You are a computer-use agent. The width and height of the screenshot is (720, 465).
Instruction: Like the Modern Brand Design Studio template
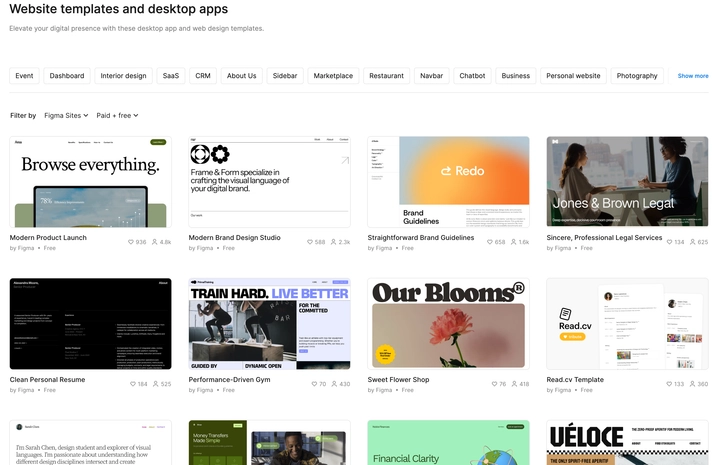point(310,242)
